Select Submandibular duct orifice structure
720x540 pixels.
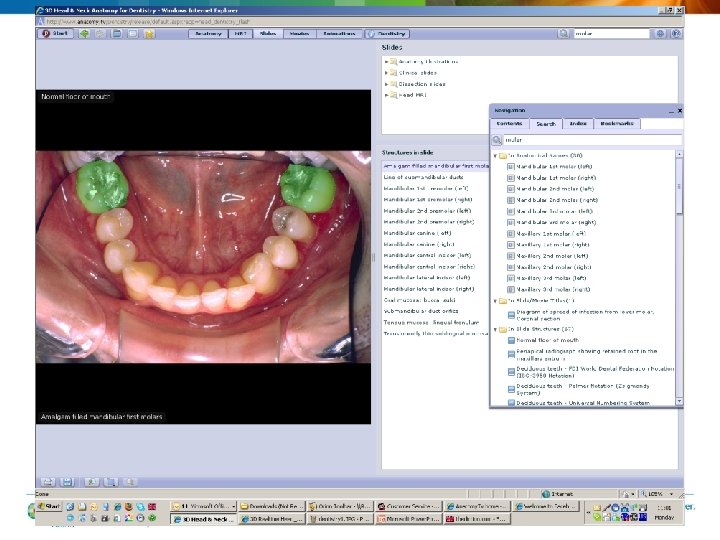[421, 311]
